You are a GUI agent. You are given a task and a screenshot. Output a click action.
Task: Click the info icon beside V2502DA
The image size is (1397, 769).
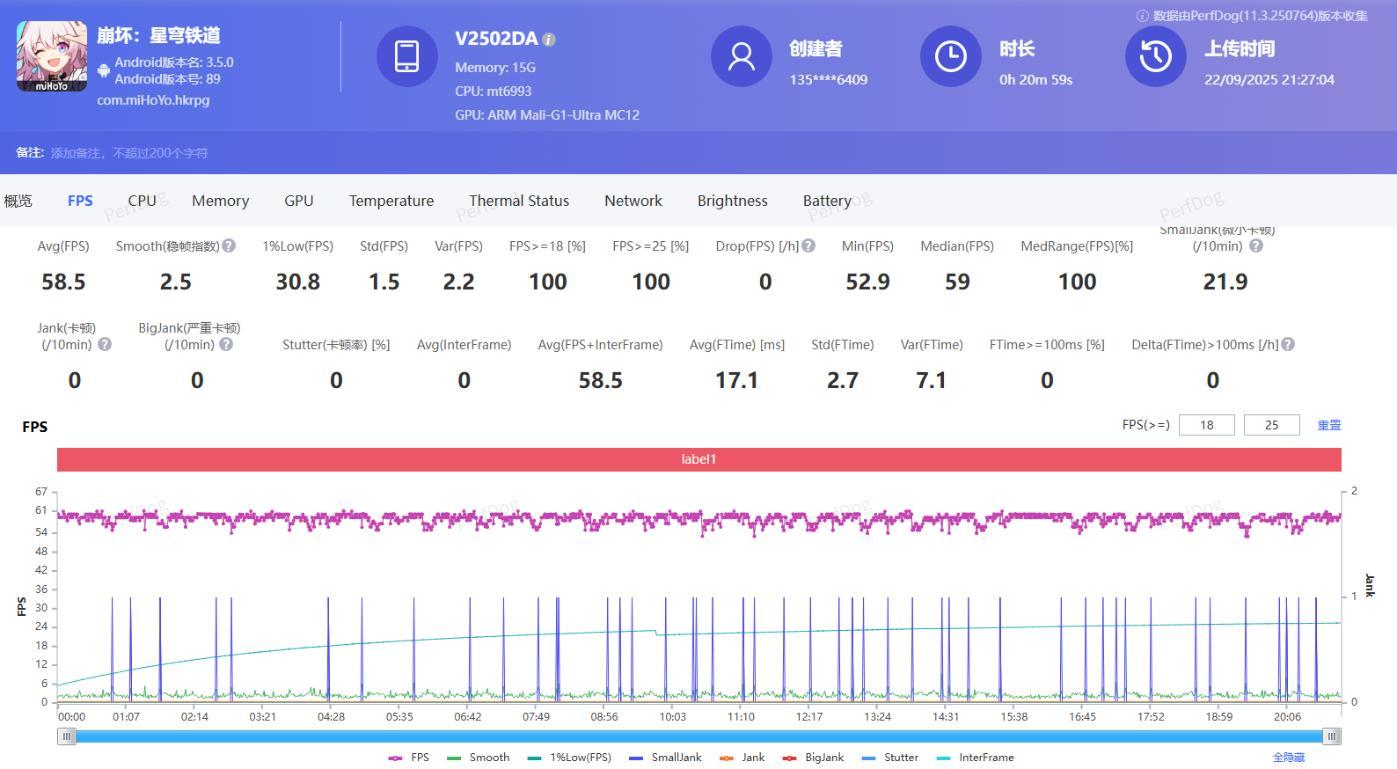click(x=549, y=39)
